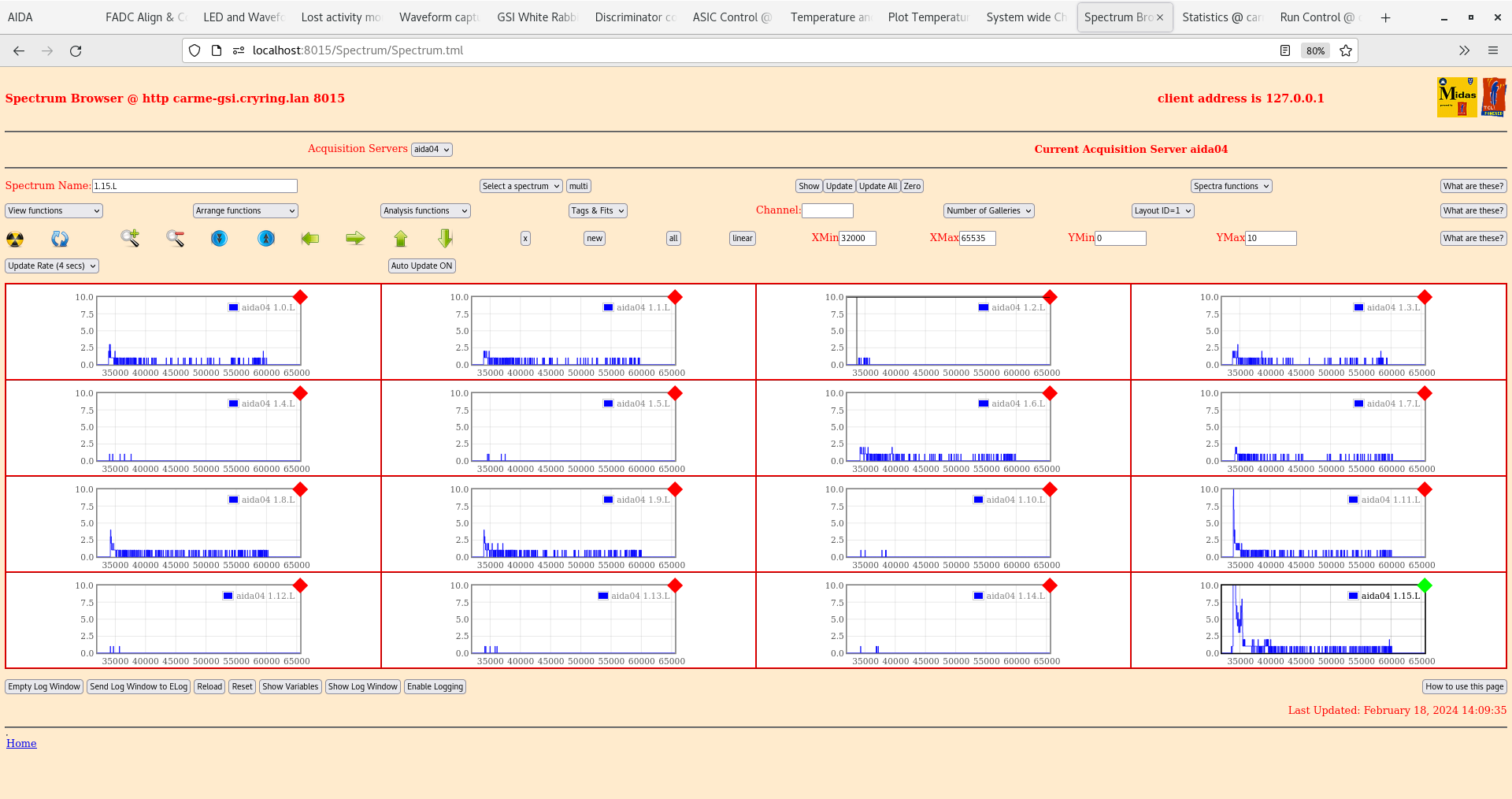The width and height of the screenshot is (1512, 799).
Task: Click the zoom out magnifier icon
Action: click(x=175, y=238)
